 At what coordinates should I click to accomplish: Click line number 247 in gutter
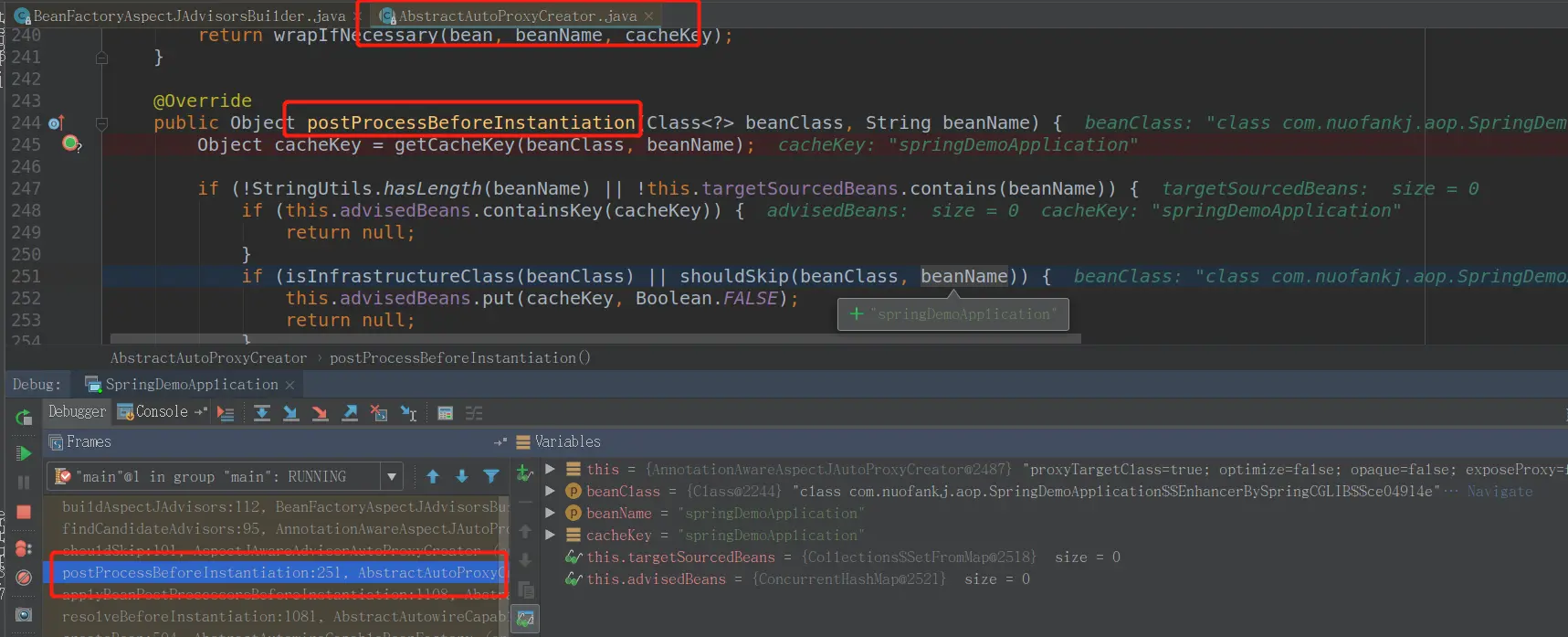pos(26,188)
